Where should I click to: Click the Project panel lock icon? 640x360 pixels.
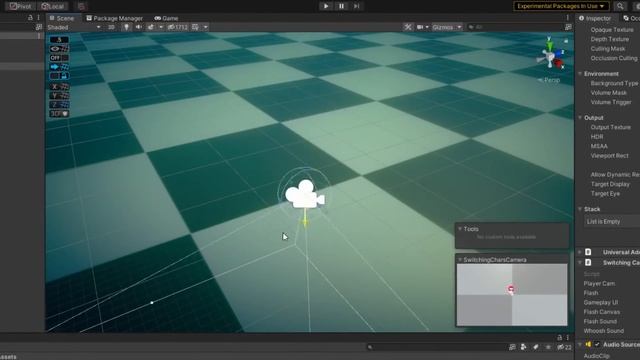[560, 337]
